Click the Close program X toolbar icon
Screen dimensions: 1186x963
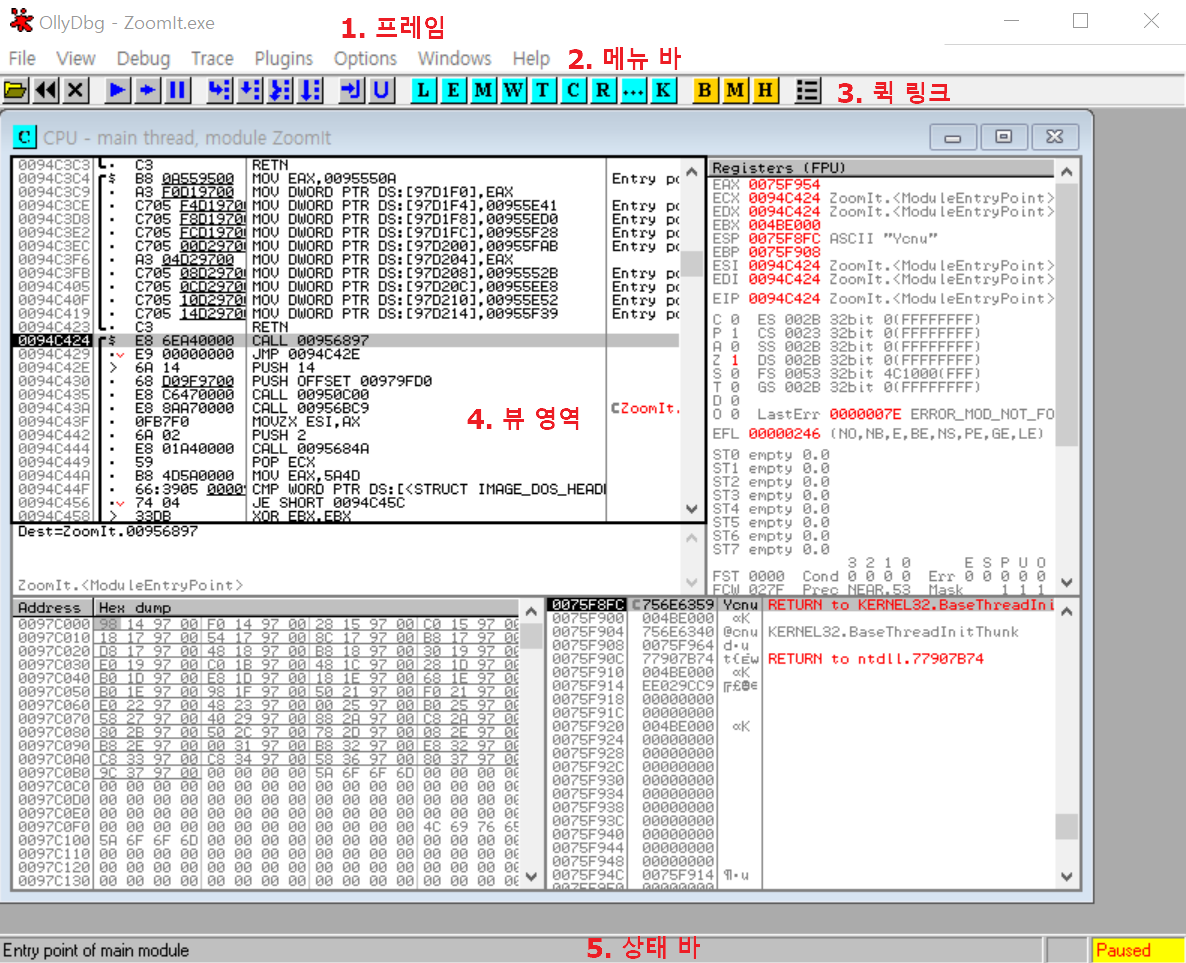[75, 90]
